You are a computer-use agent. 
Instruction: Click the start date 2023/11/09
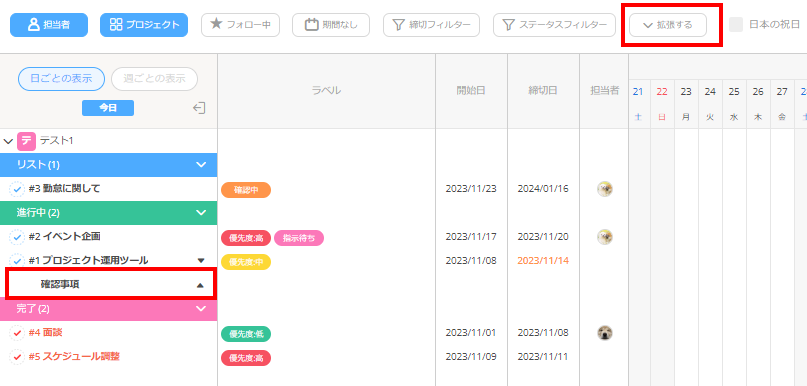pos(471,356)
